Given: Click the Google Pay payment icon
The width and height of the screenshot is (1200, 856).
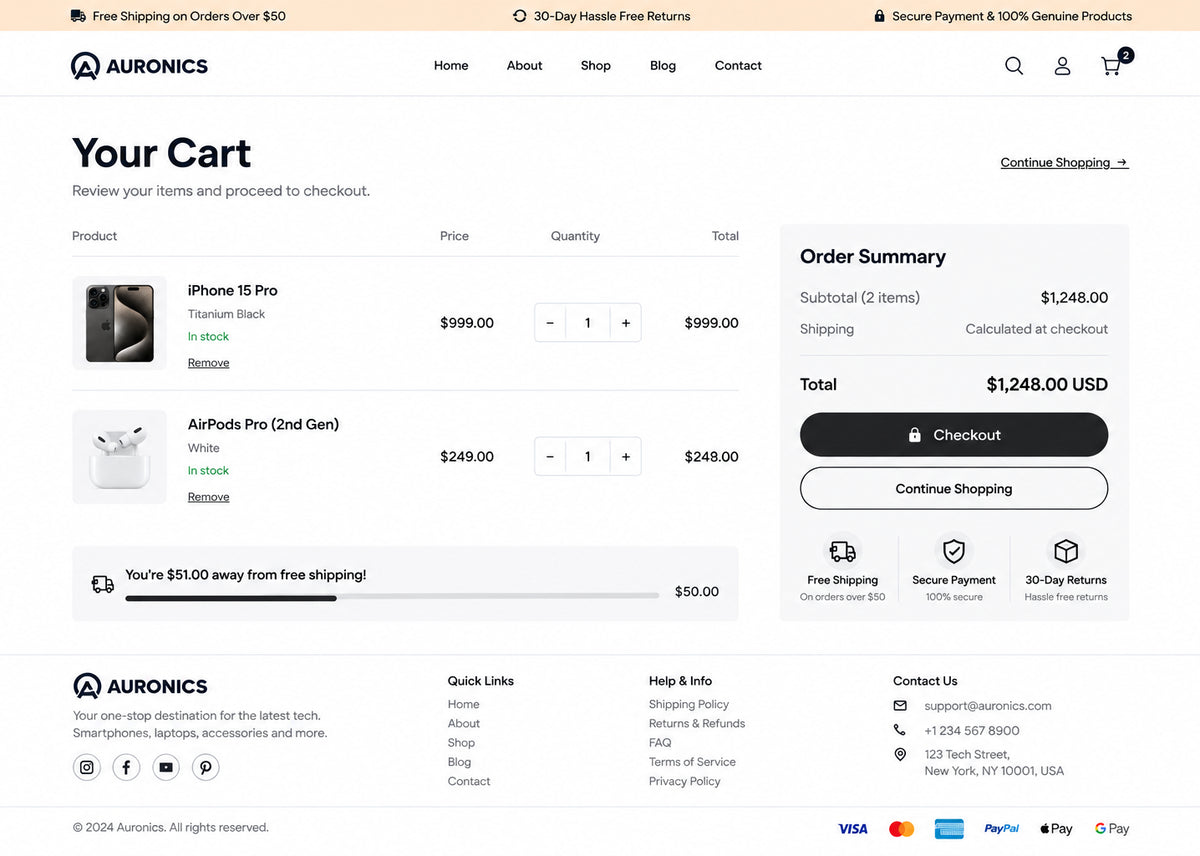Looking at the screenshot, I should 1112,829.
